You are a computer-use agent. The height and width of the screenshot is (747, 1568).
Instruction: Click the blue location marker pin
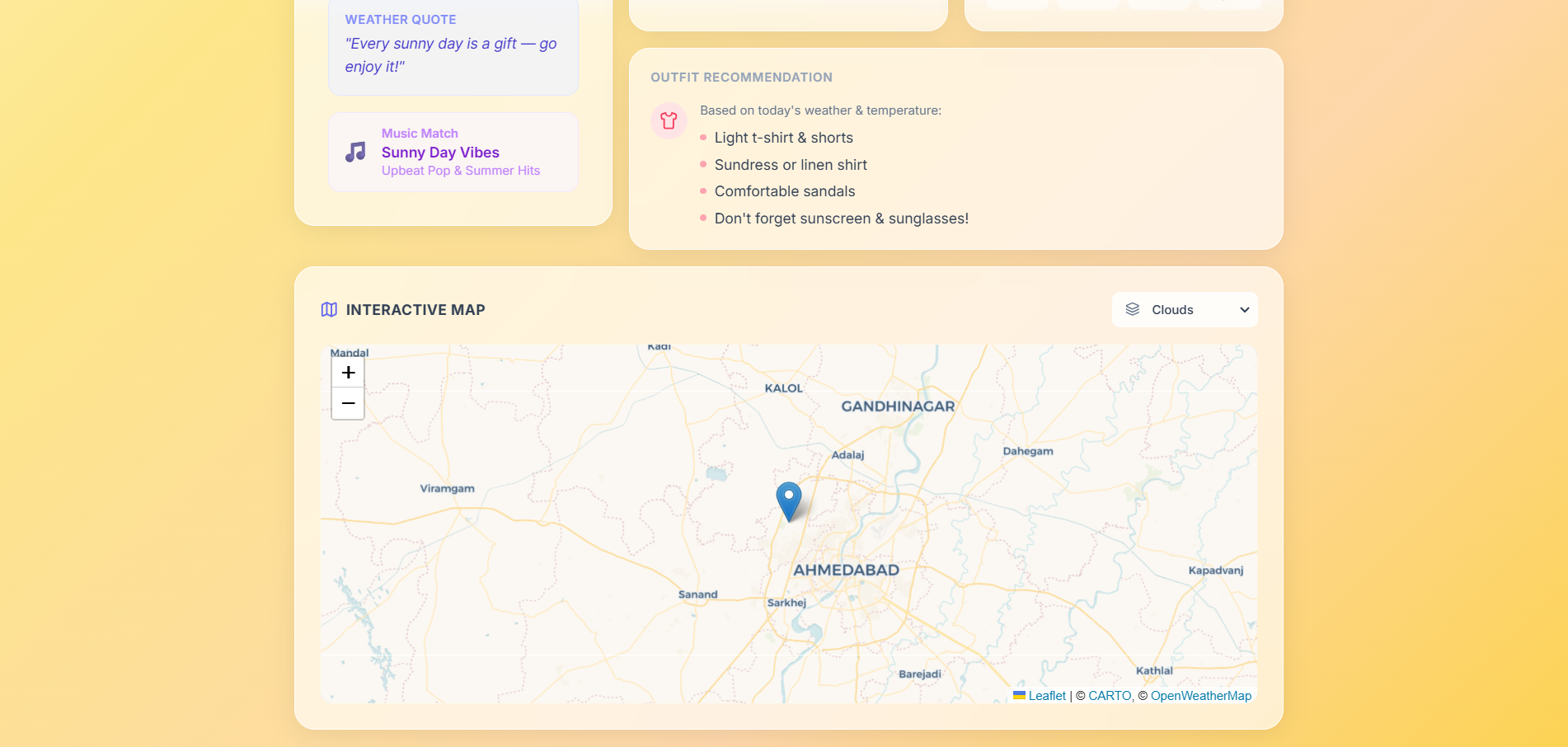pyautogui.click(x=789, y=501)
